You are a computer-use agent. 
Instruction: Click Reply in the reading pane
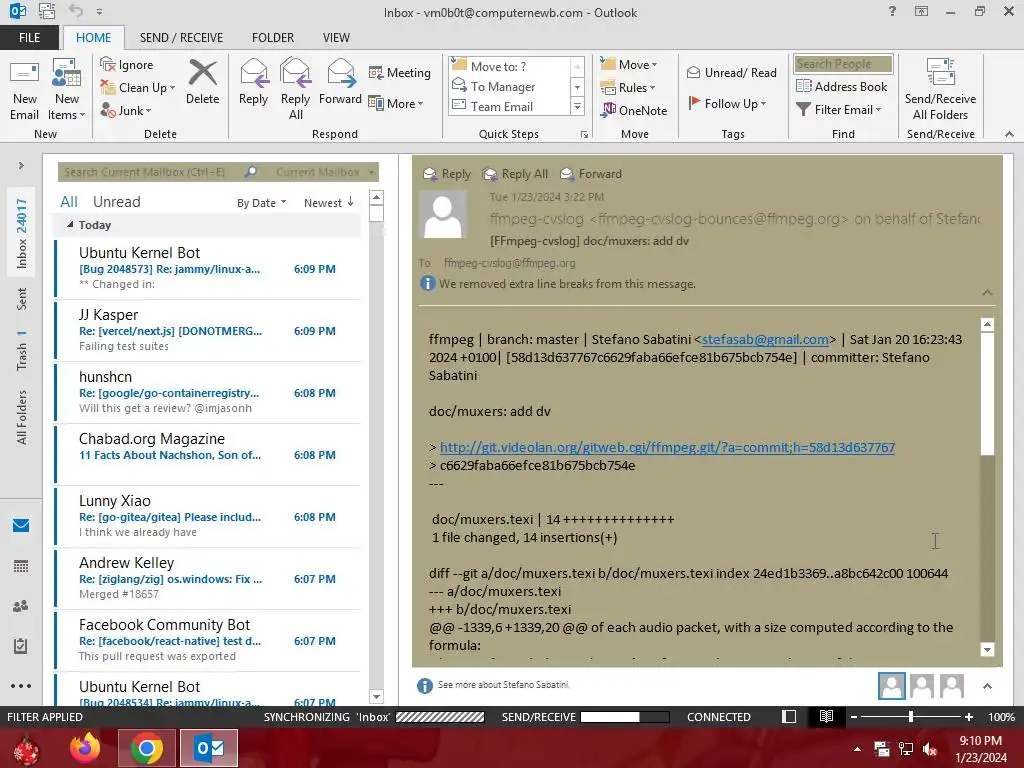tap(447, 174)
